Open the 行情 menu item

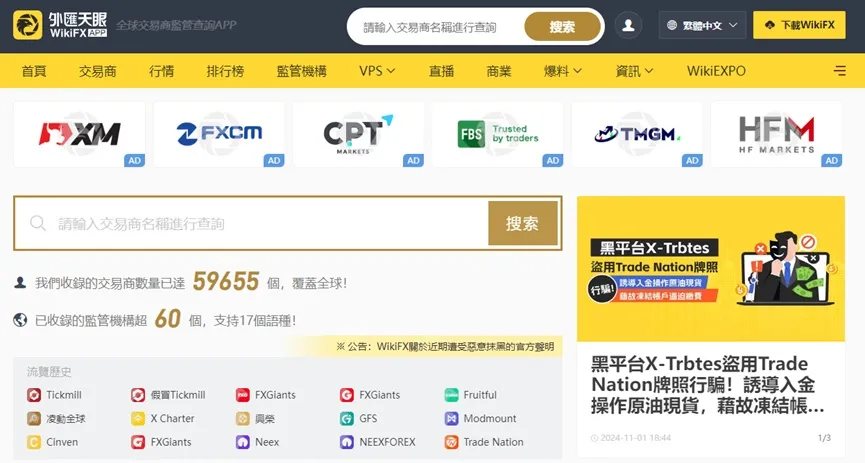[161, 71]
